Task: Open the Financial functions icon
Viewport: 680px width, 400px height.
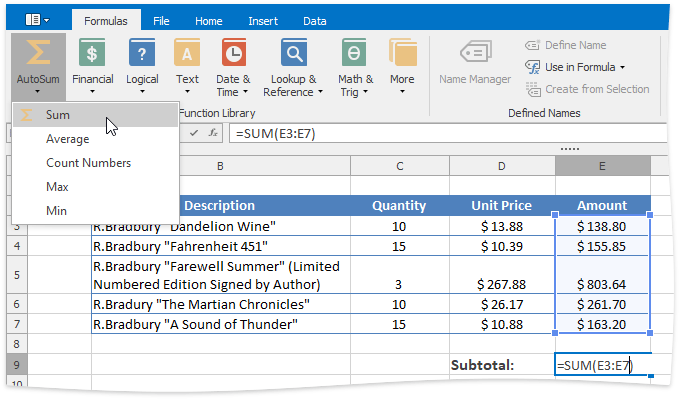Action: click(92, 53)
